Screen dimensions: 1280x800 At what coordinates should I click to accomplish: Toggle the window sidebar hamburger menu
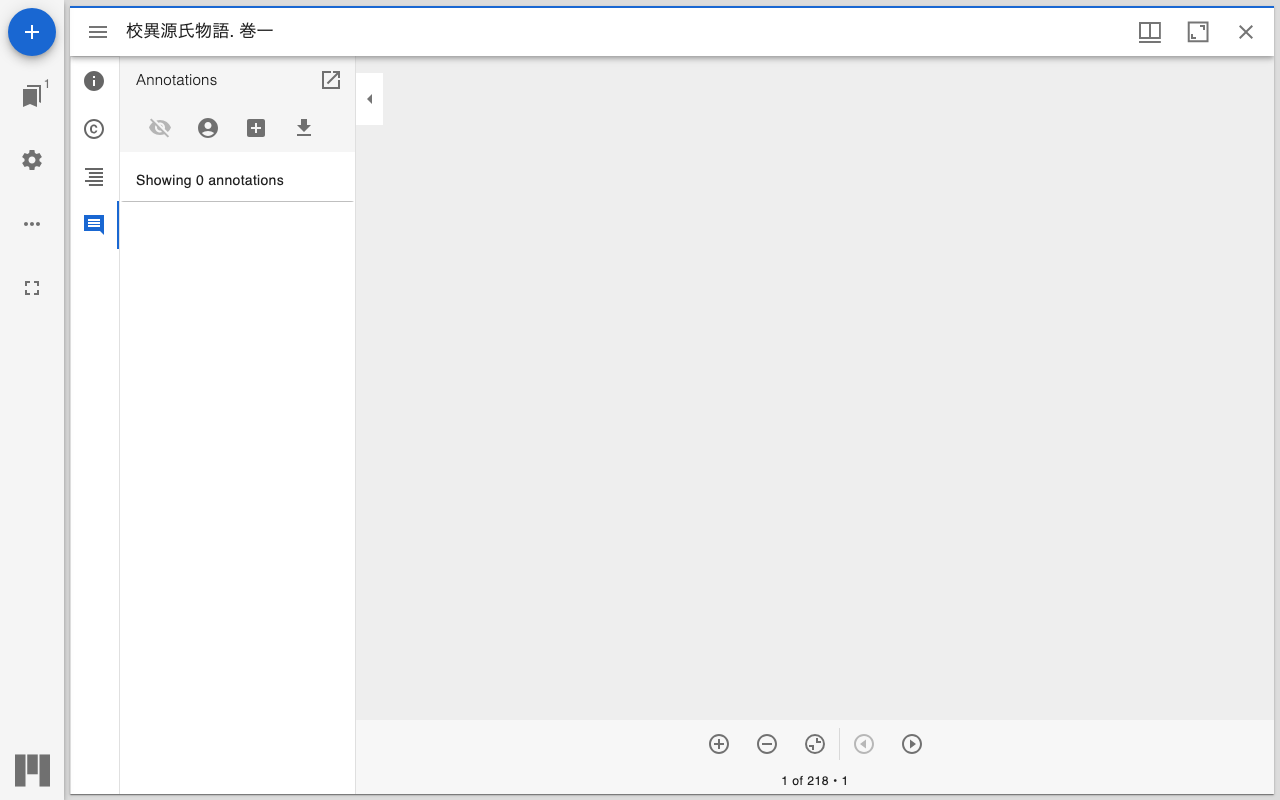(98, 32)
